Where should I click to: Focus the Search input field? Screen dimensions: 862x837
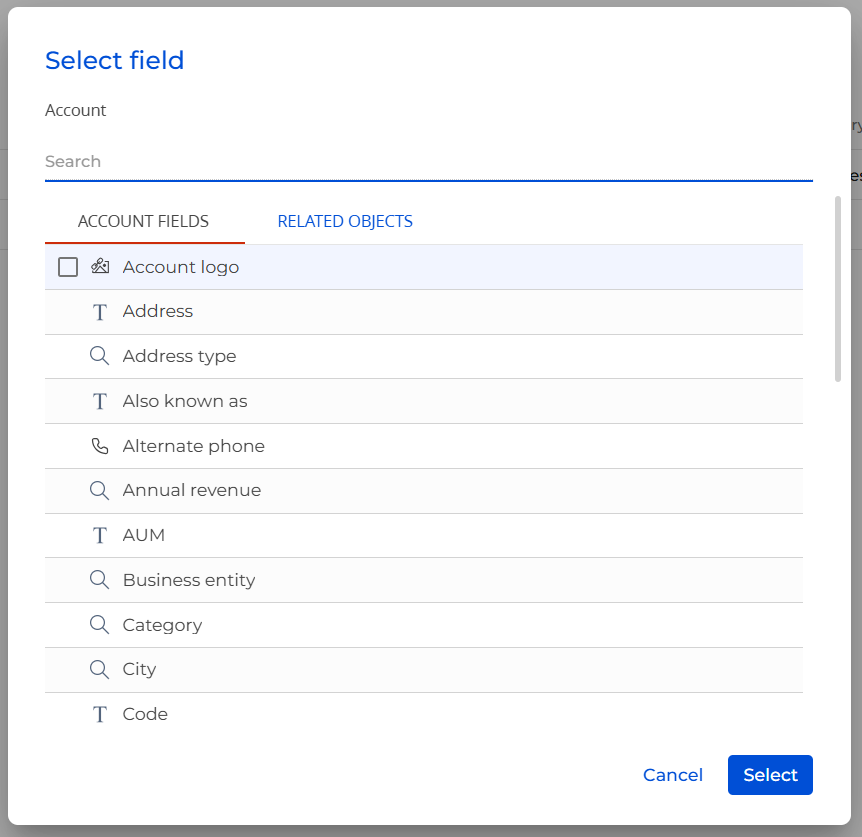pos(429,162)
